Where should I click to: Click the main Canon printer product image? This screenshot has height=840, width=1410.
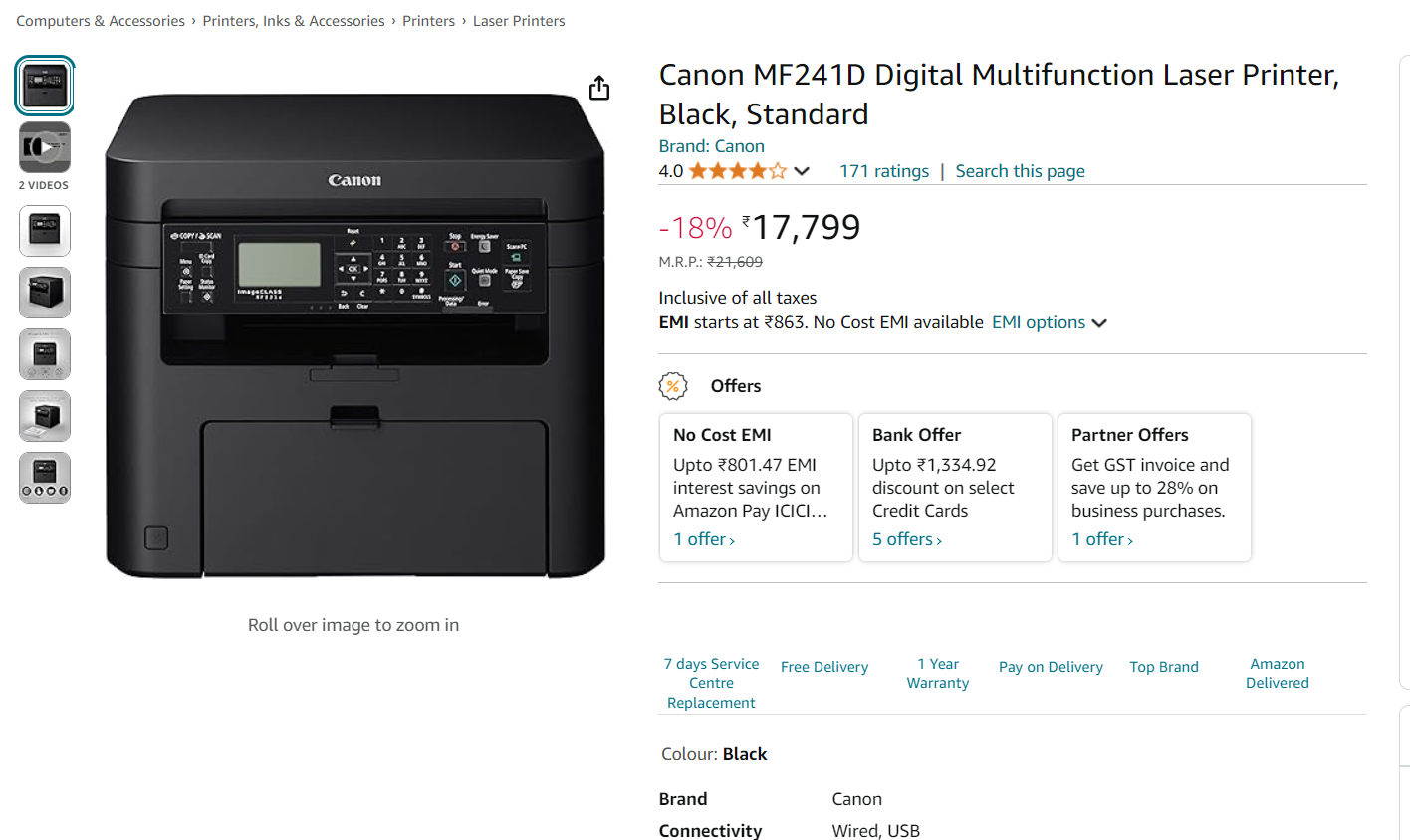tap(354, 336)
